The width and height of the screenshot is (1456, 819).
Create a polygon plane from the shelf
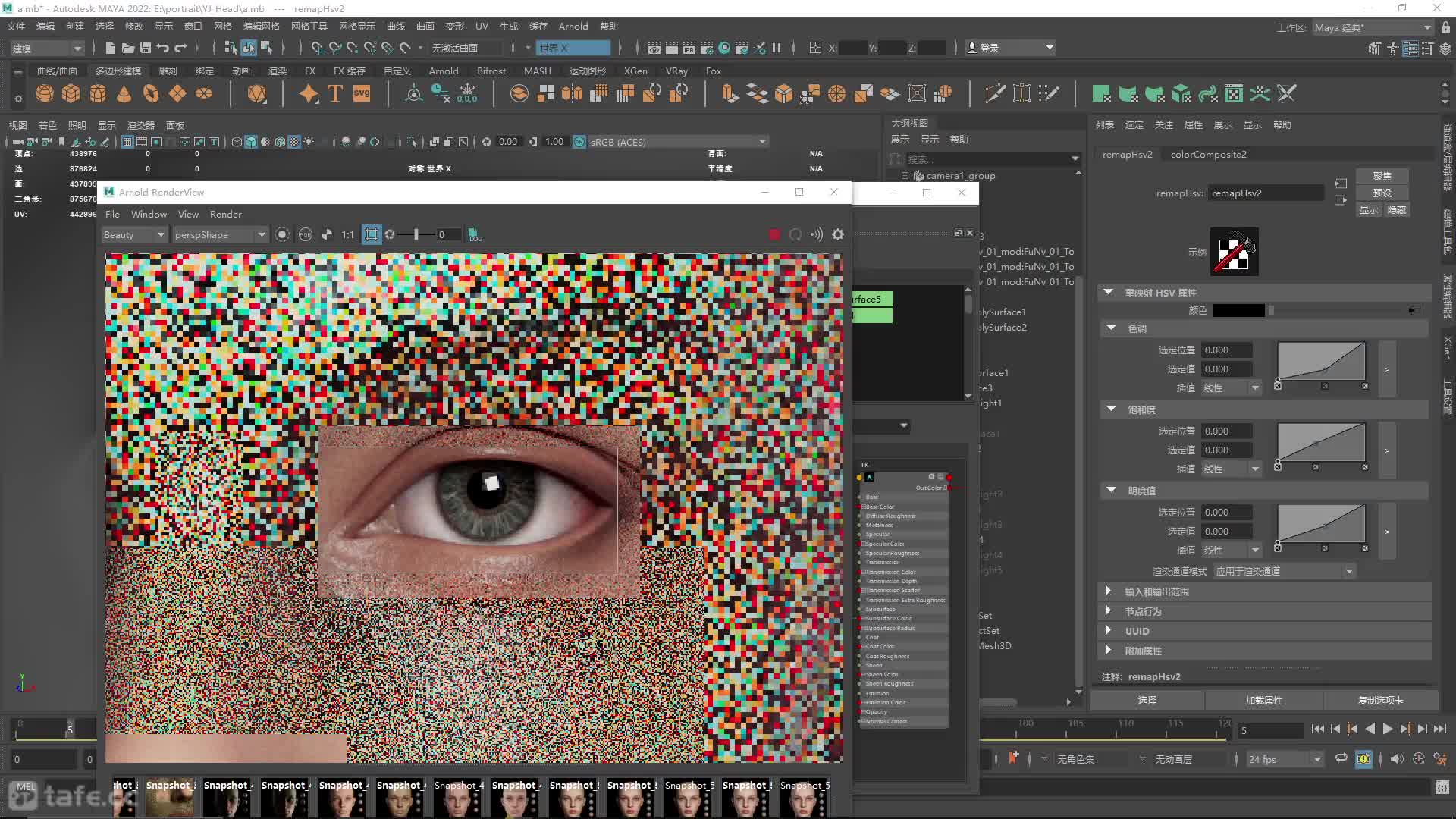(177, 93)
